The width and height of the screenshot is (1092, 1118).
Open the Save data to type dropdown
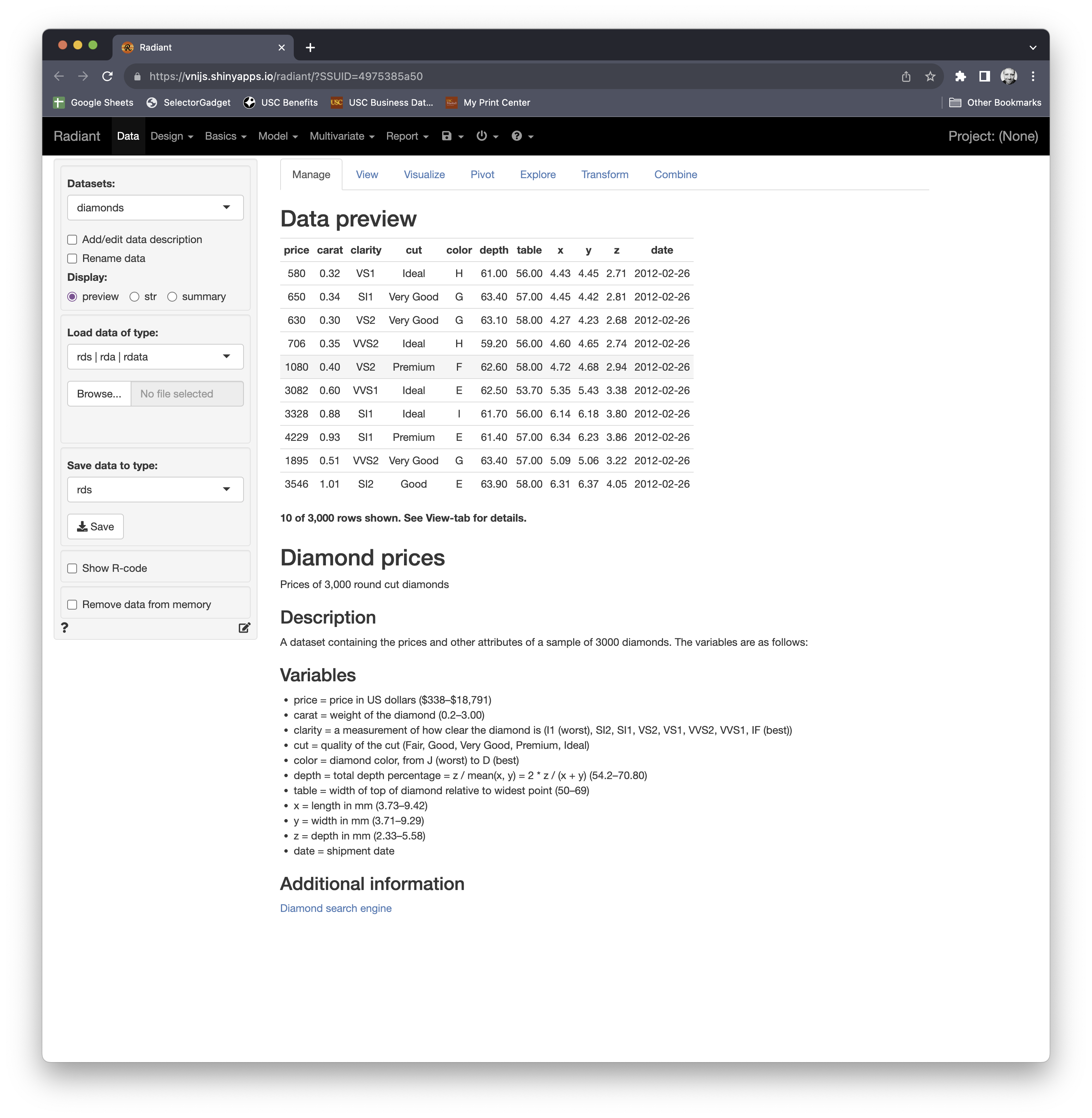pyautogui.click(x=155, y=490)
